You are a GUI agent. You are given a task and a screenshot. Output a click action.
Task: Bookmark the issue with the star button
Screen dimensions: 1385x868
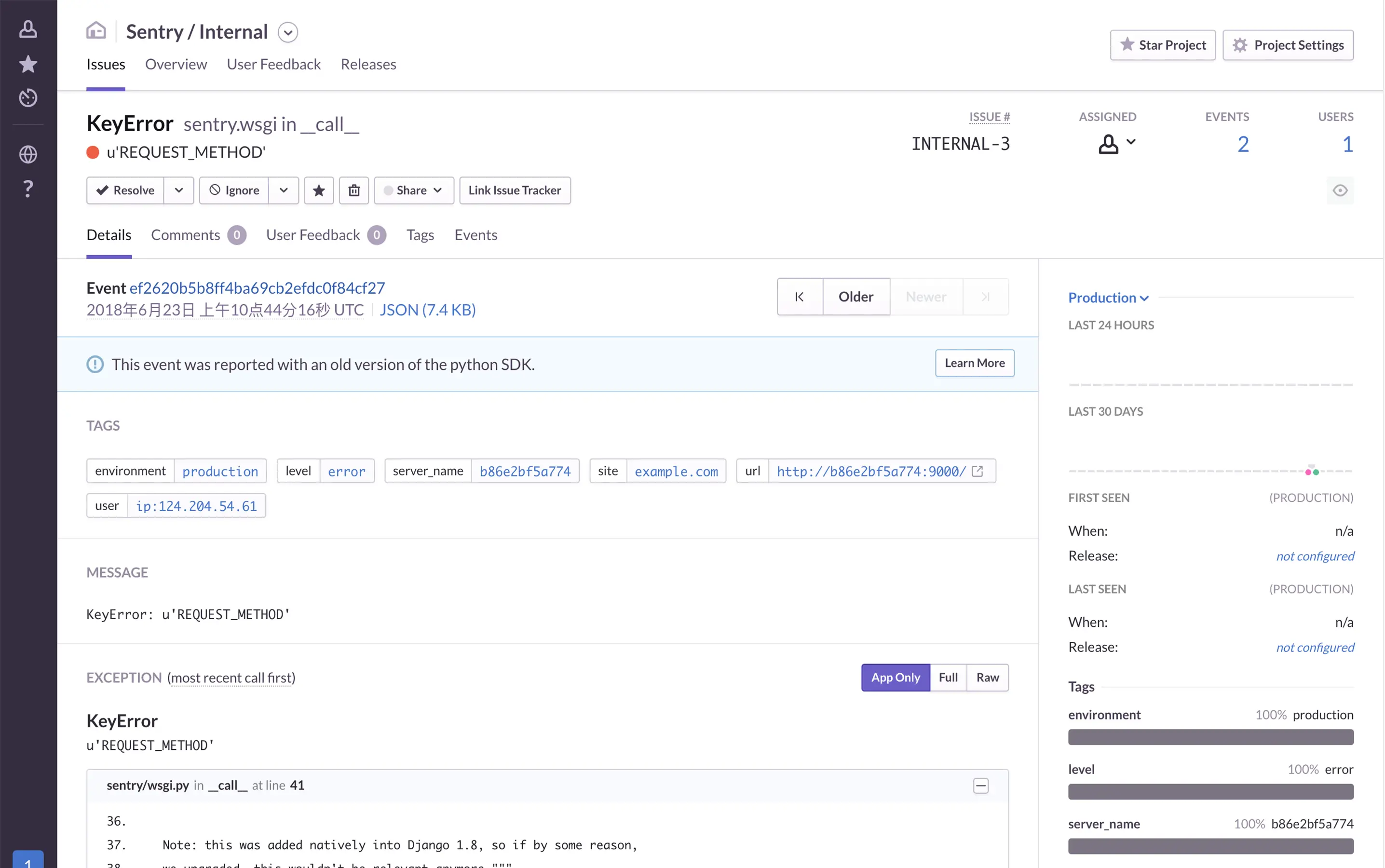(x=319, y=190)
